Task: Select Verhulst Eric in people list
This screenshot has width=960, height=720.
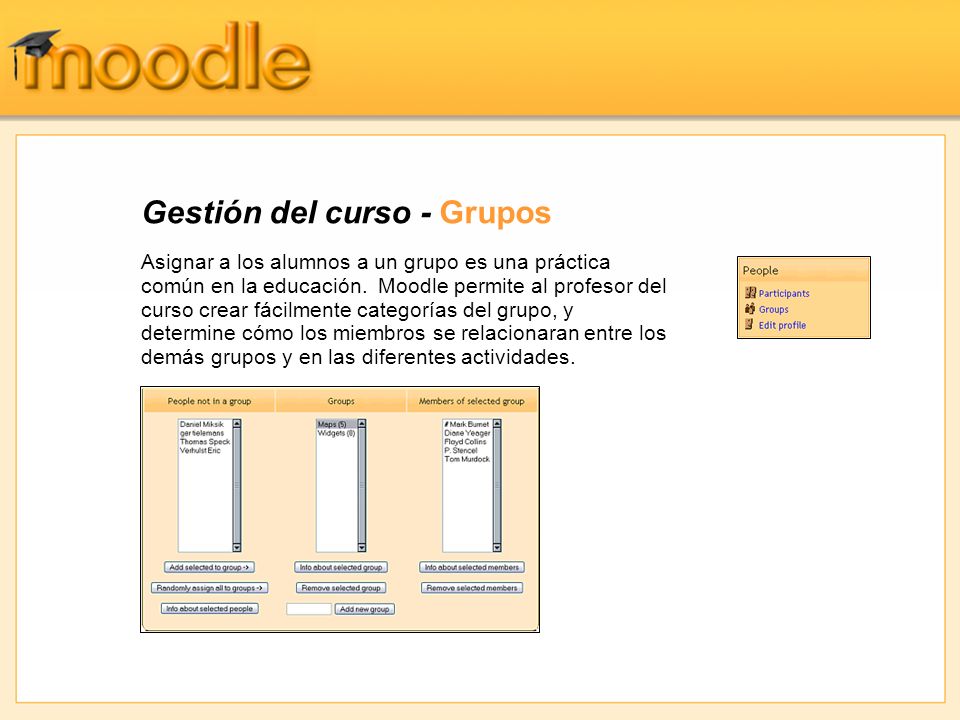Action: click(200, 451)
